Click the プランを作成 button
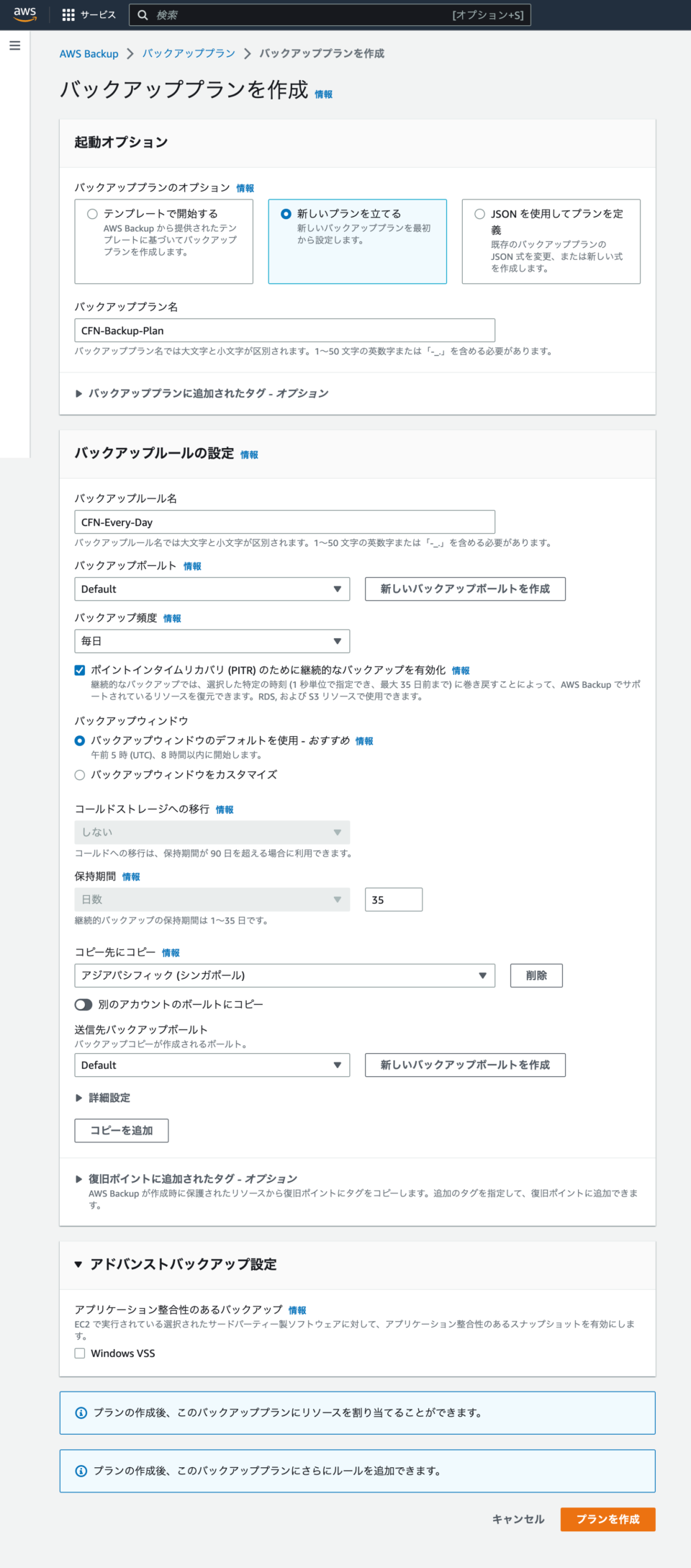 tap(608, 1519)
